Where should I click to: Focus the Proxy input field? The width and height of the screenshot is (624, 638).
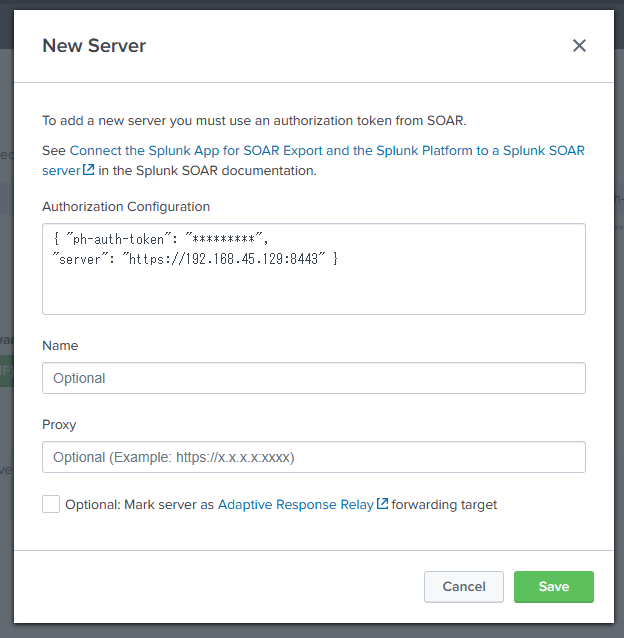tap(314, 457)
